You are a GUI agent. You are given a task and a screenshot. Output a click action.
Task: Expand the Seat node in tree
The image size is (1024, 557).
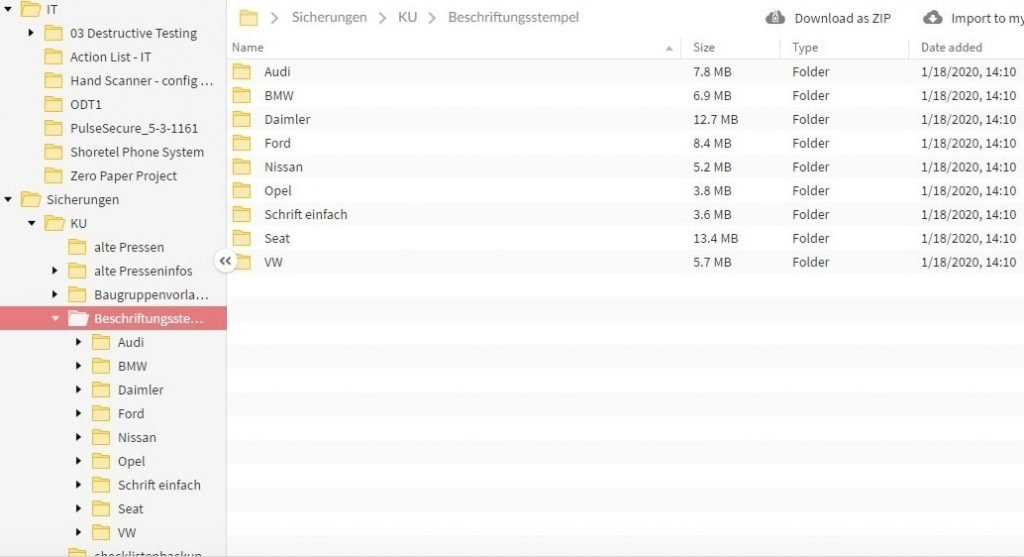tap(78, 508)
